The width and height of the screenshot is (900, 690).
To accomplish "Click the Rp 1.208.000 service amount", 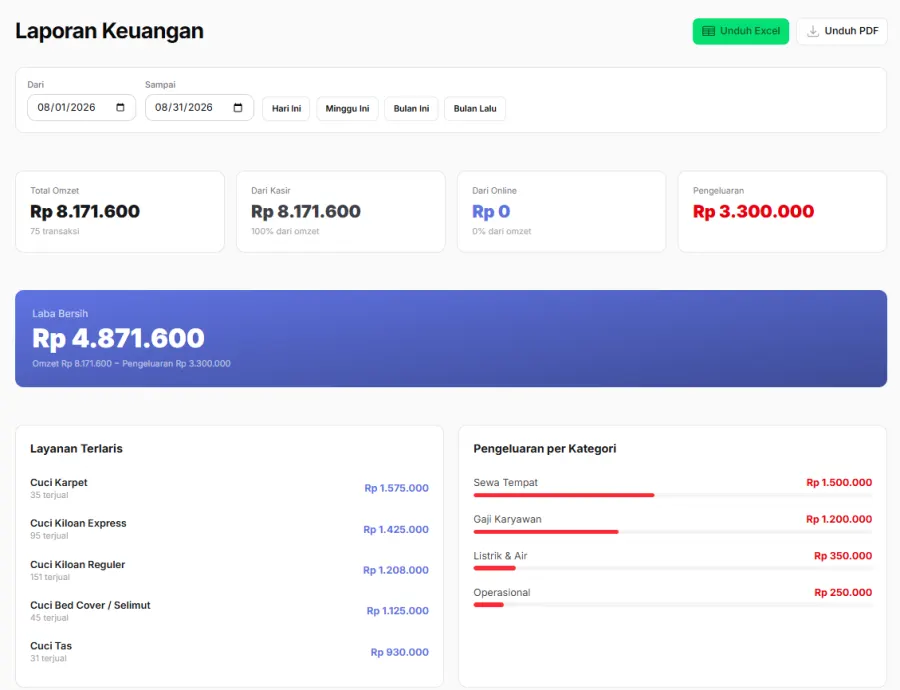I will (396, 570).
